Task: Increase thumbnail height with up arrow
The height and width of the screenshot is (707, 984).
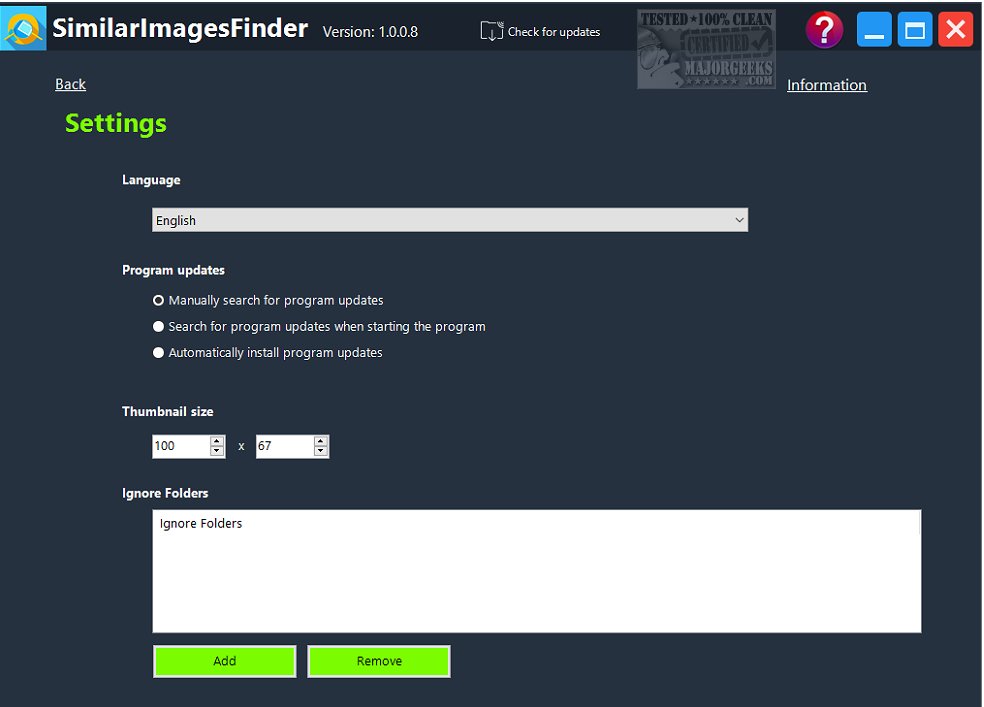Action: (x=321, y=441)
